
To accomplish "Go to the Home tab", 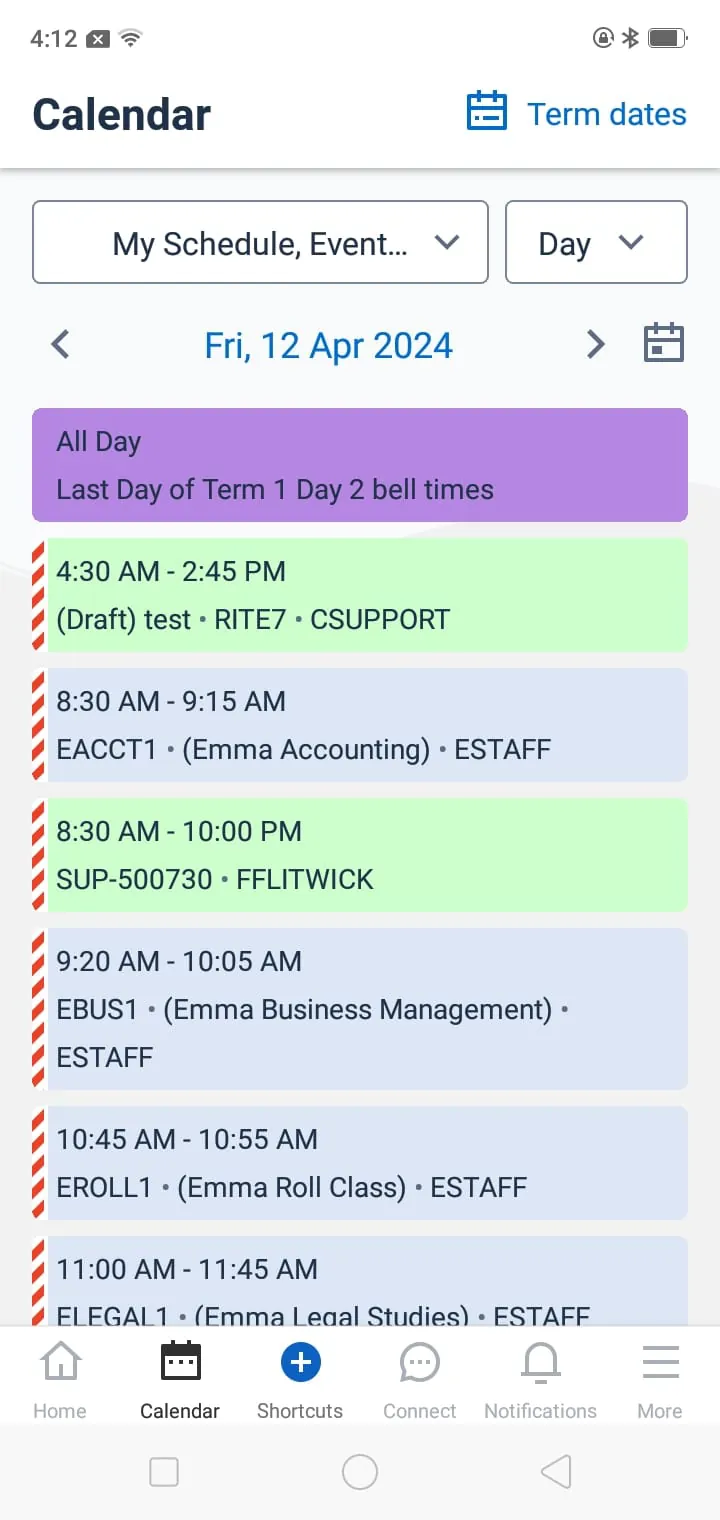I will [60, 1380].
